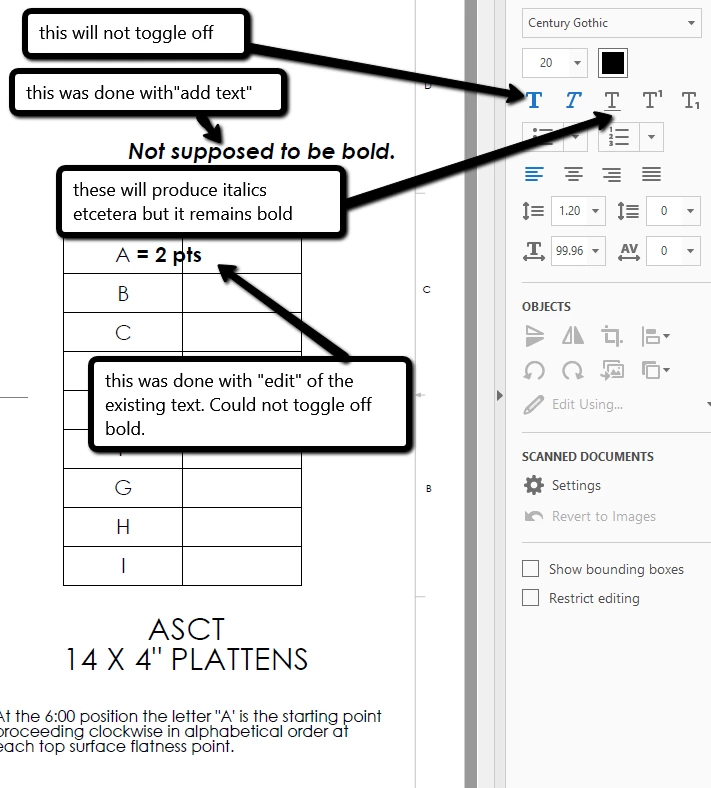Justify the text
Viewport: 711px width, 788px height.
[x=651, y=174]
